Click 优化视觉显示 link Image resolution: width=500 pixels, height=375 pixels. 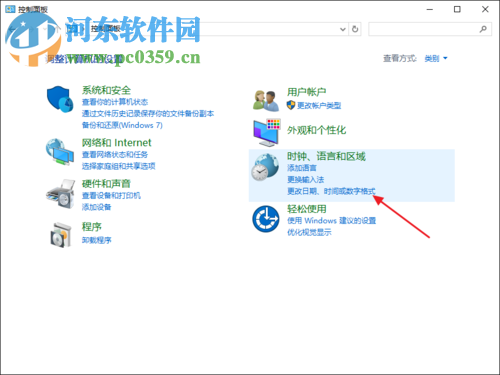309,232
